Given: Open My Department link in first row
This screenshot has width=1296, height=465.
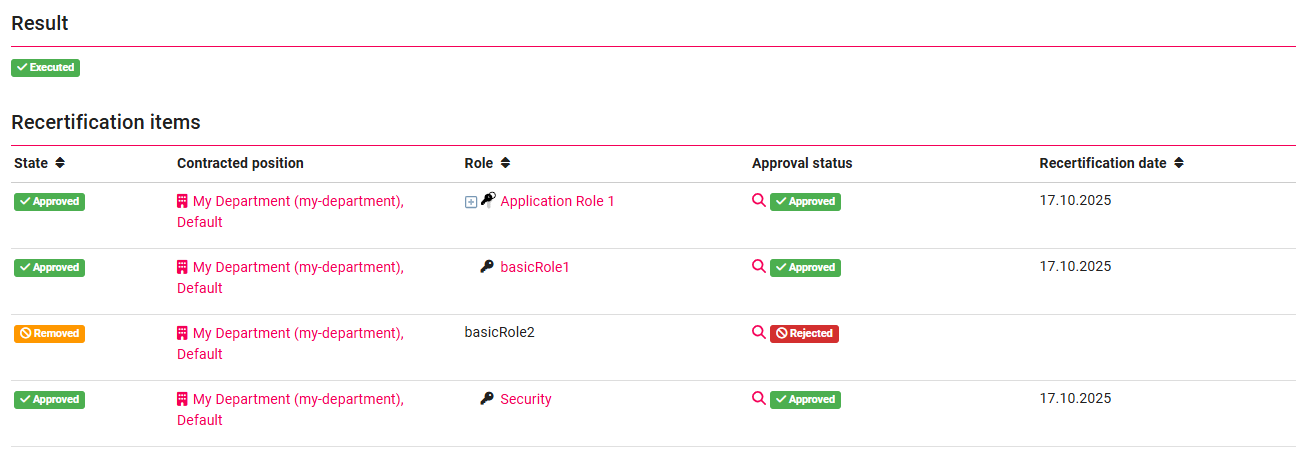Looking at the screenshot, I should point(298,201).
